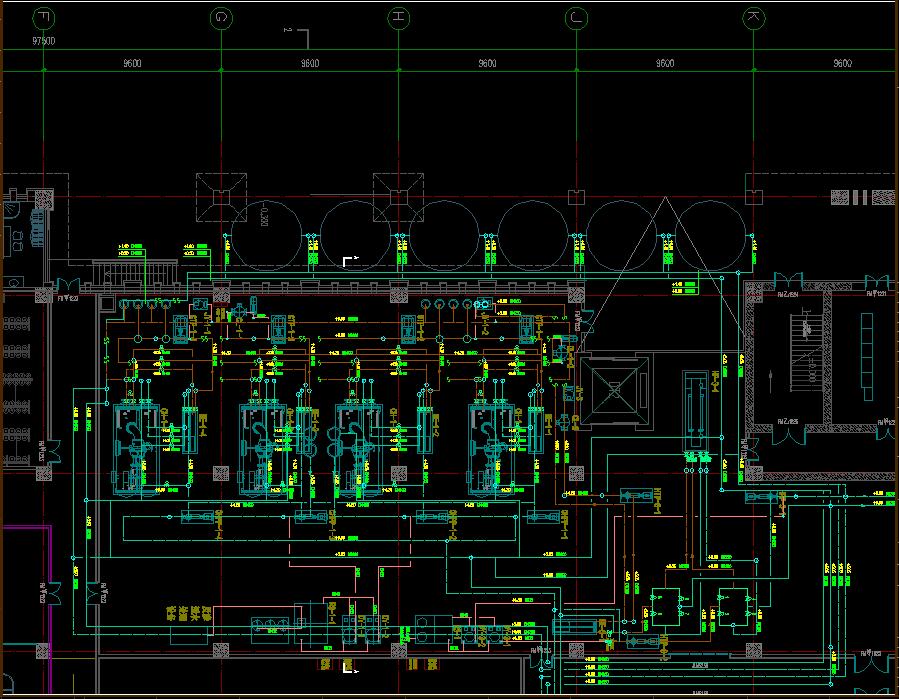899x699 pixels.
Task: Select the hatched column block on axis F near the toilets
Action: (44, 200)
